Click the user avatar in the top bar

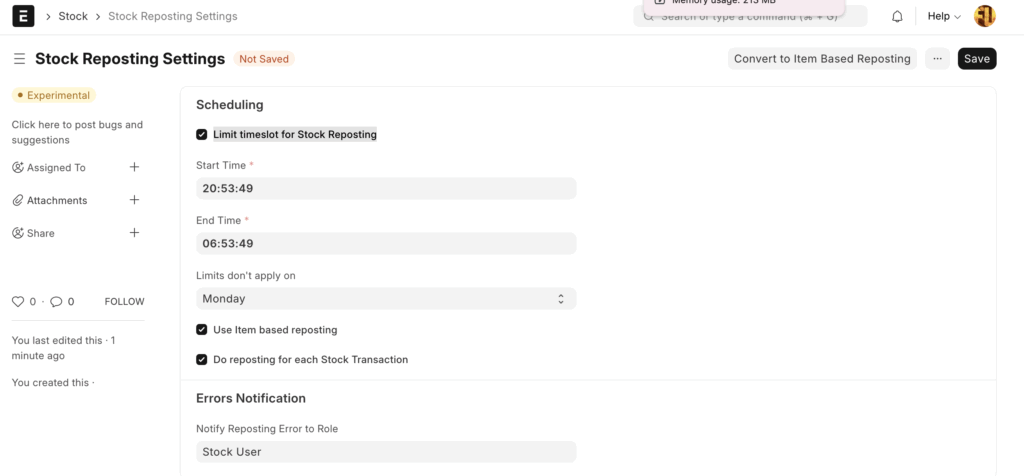[x=984, y=16]
